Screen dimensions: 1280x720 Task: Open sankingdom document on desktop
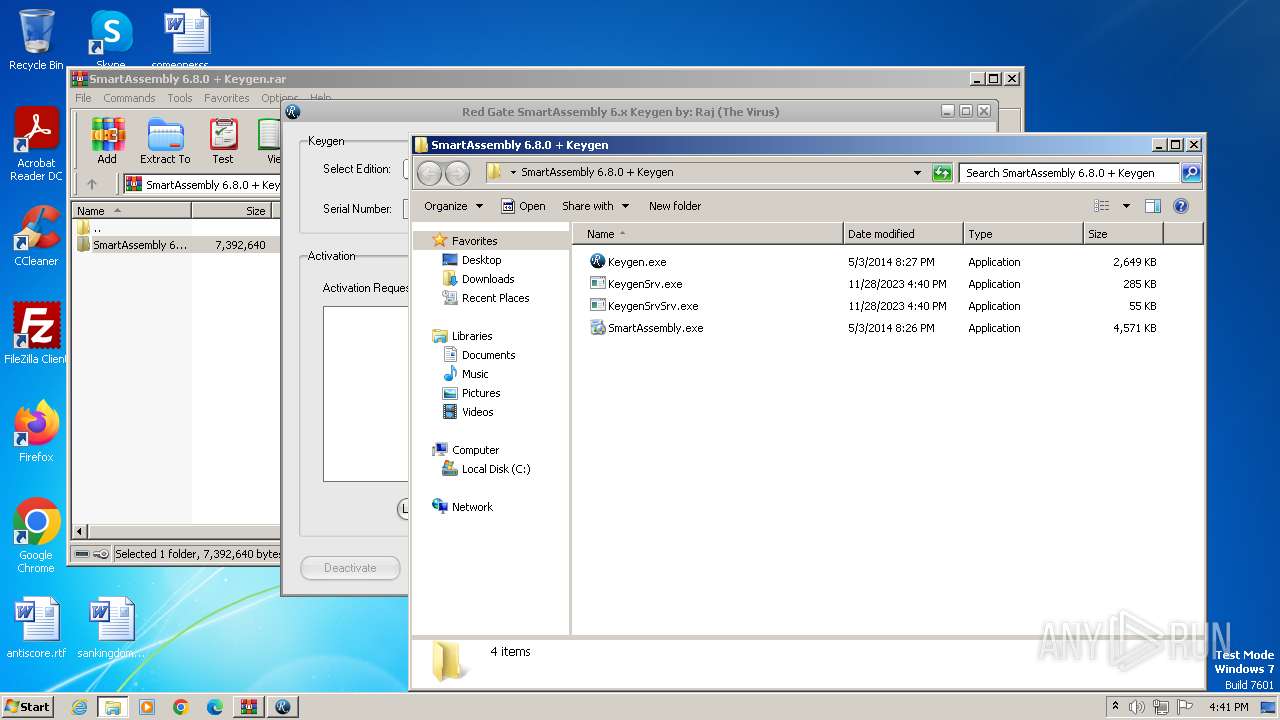[x=111, y=628]
